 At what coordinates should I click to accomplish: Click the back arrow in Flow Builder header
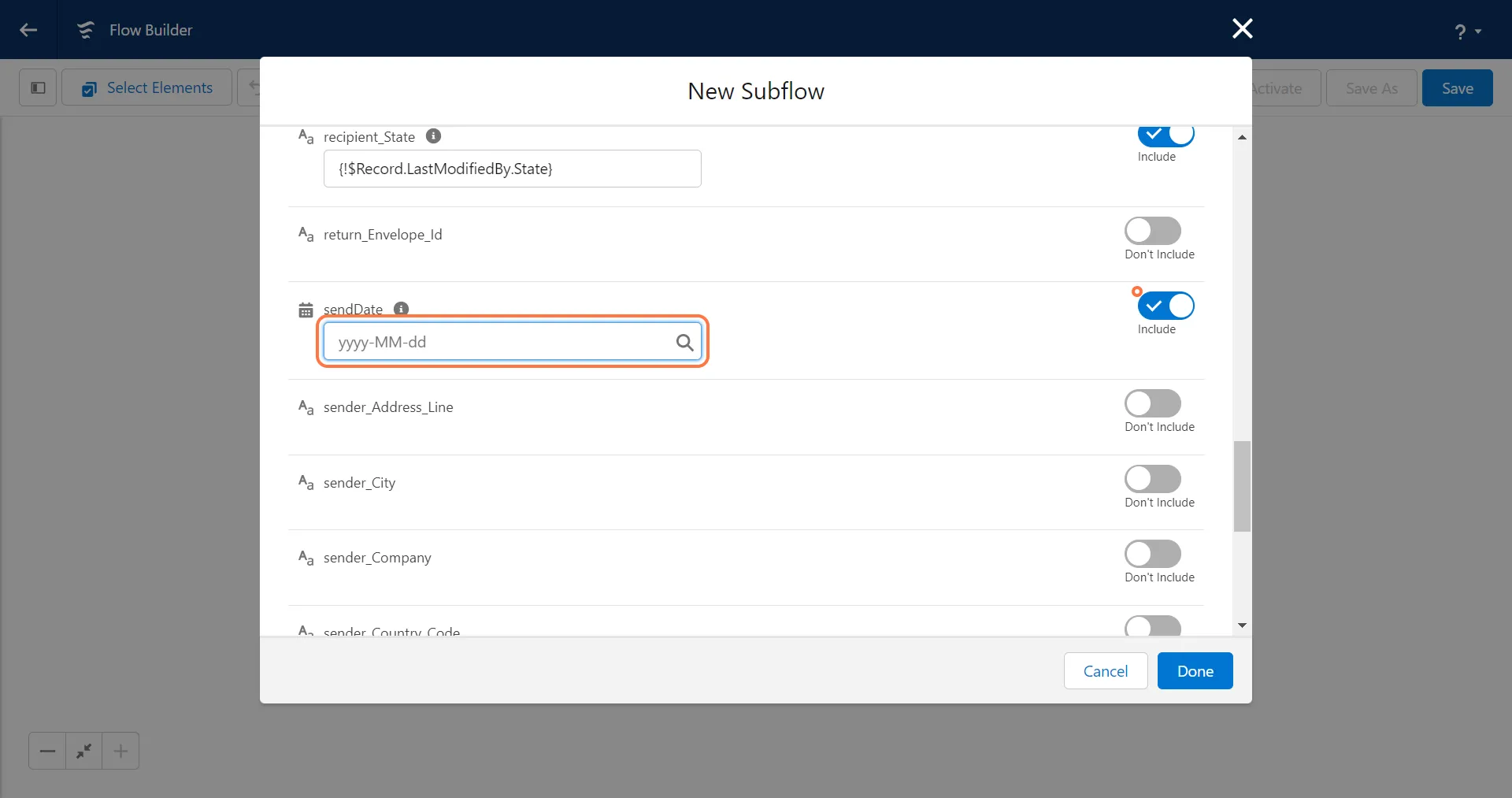[x=28, y=30]
